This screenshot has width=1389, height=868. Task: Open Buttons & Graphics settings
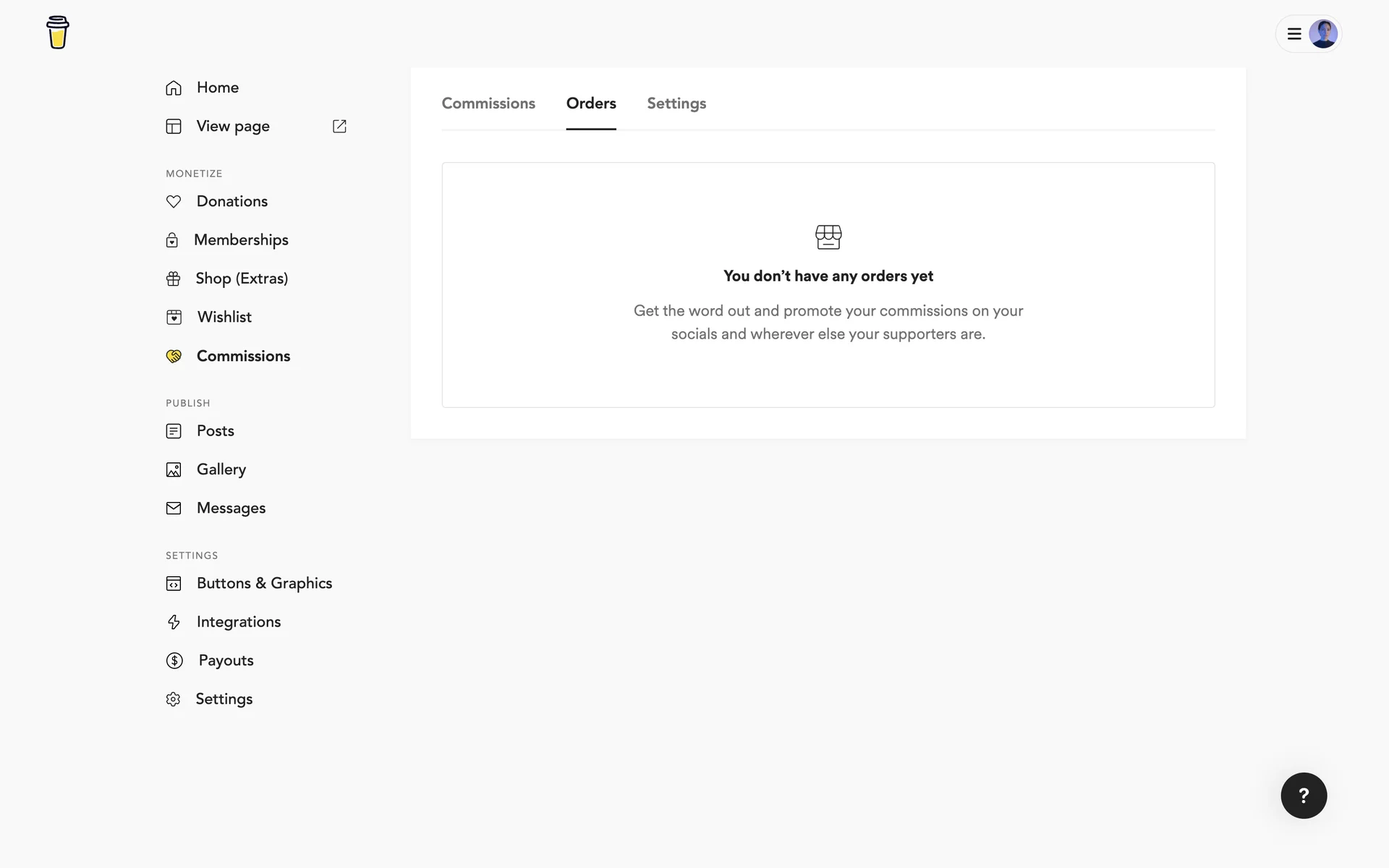click(x=264, y=584)
